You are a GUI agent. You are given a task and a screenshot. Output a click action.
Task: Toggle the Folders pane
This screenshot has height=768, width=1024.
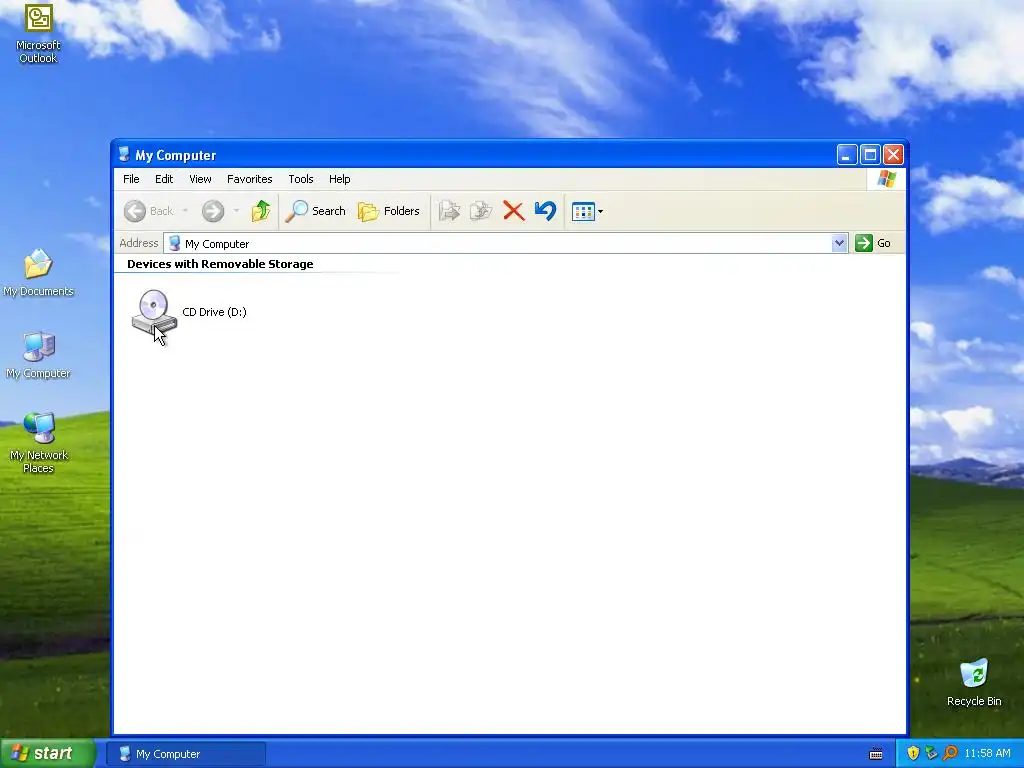[389, 211]
